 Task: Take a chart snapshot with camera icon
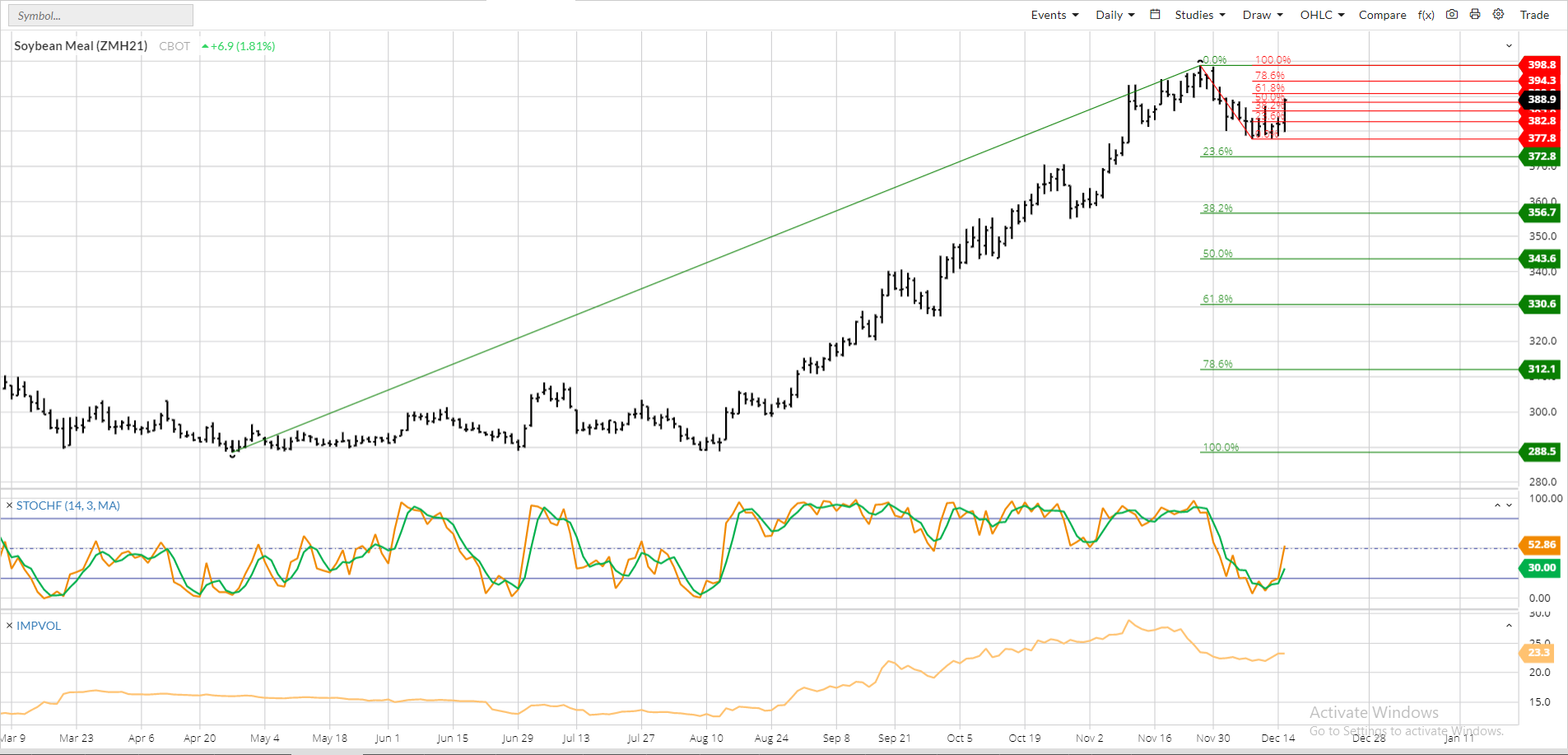[x=1452, y=15]
